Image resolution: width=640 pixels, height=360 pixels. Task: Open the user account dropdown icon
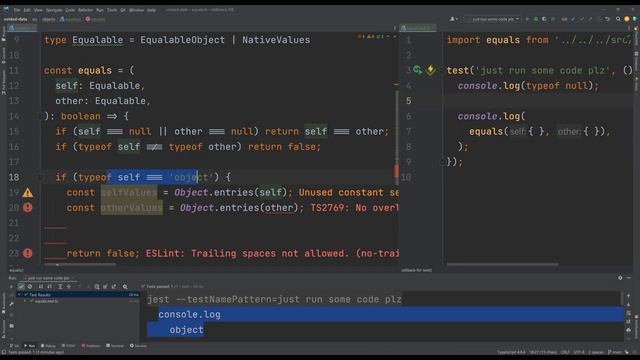453,19
